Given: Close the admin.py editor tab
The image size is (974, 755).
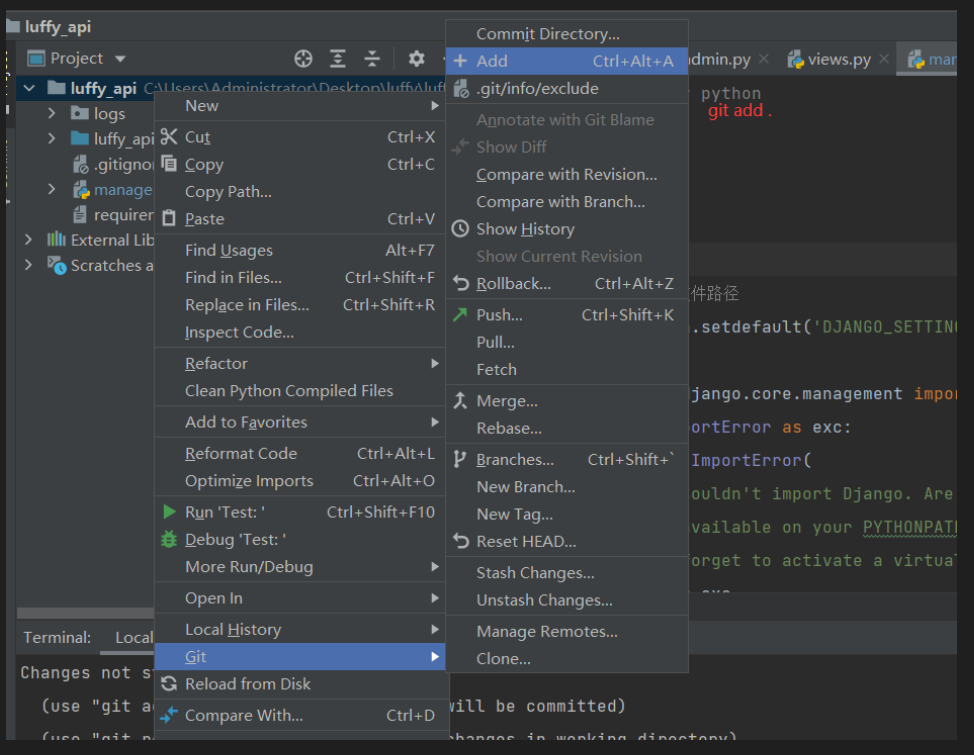Looking at the screenshot, I should coord(764,60).
